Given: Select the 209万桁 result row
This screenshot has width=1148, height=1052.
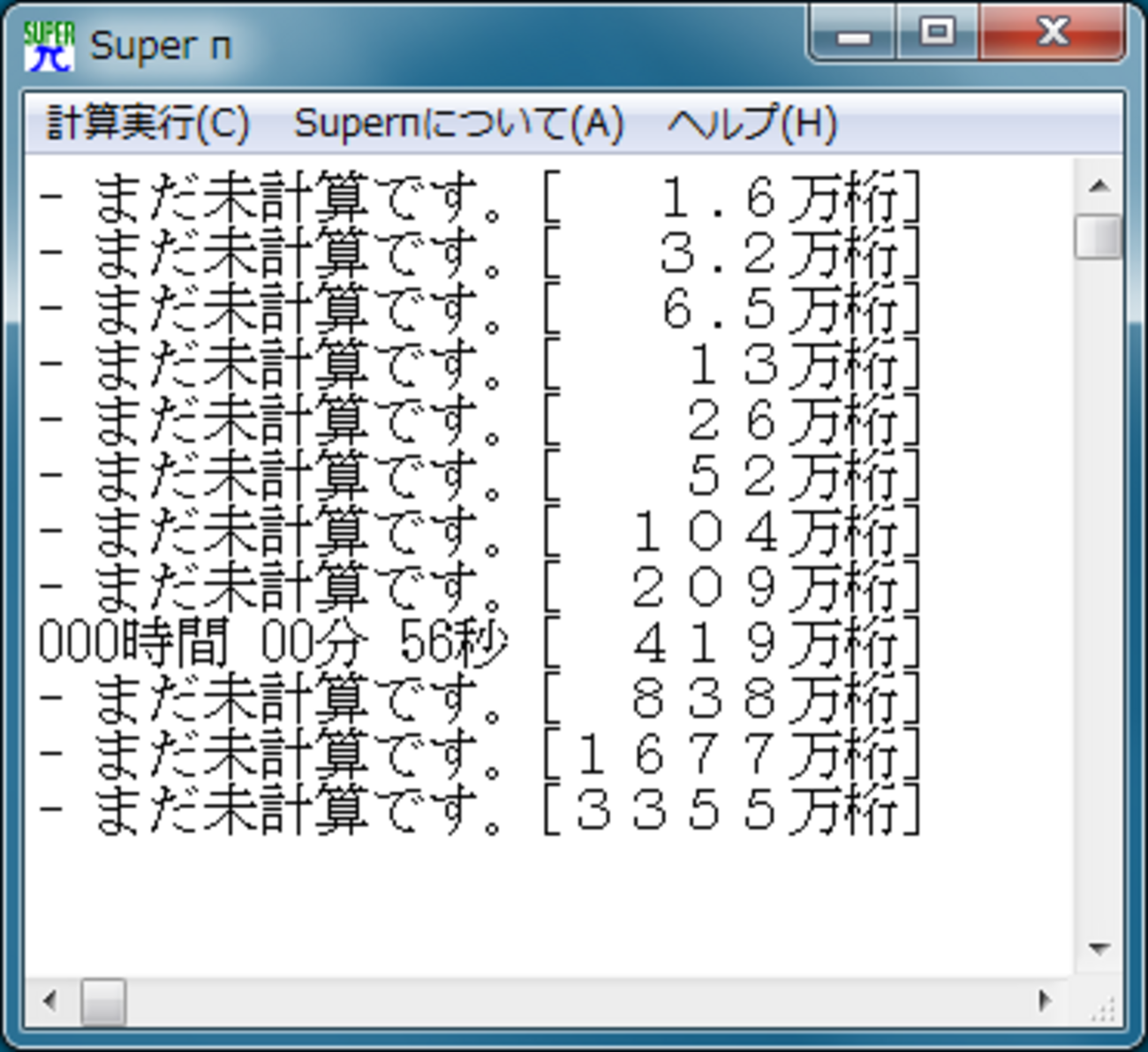Looking at the screenshot, I should click(480, 587).
